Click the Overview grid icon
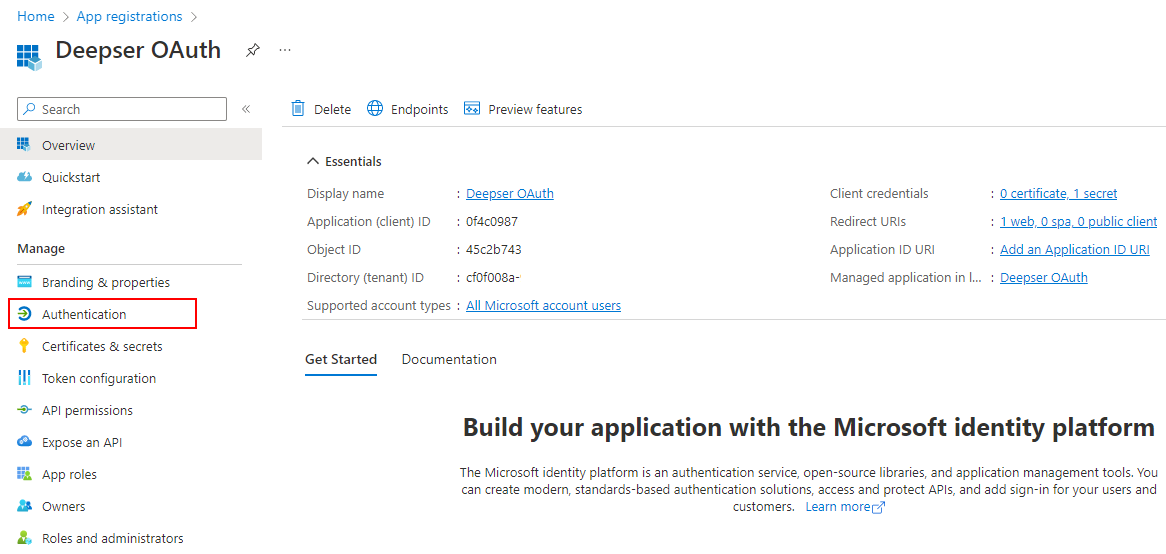 (x=24, y=144)
